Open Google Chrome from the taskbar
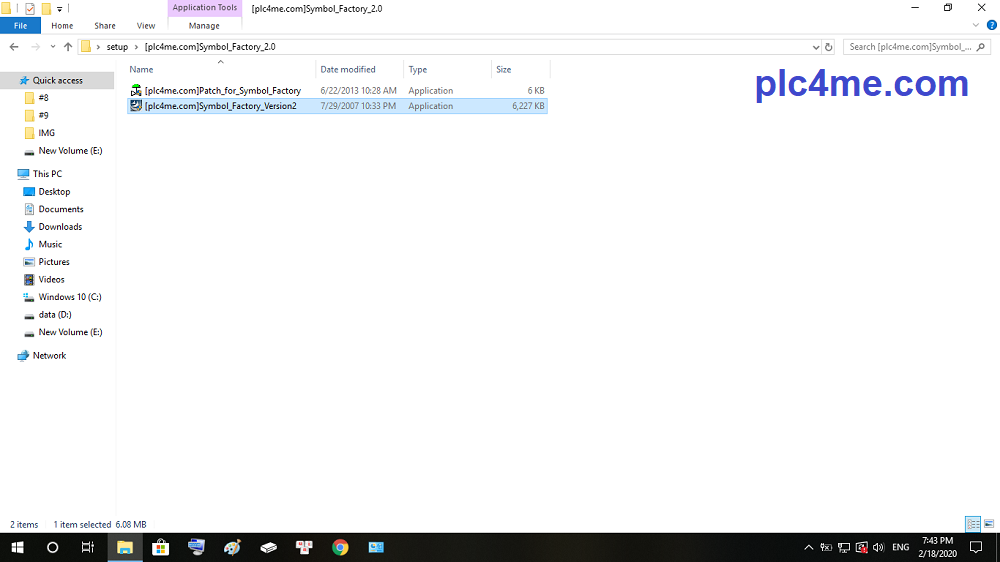Image resolution: width=1000 pixels, height=562 pixels. click(x=340, y=547)
